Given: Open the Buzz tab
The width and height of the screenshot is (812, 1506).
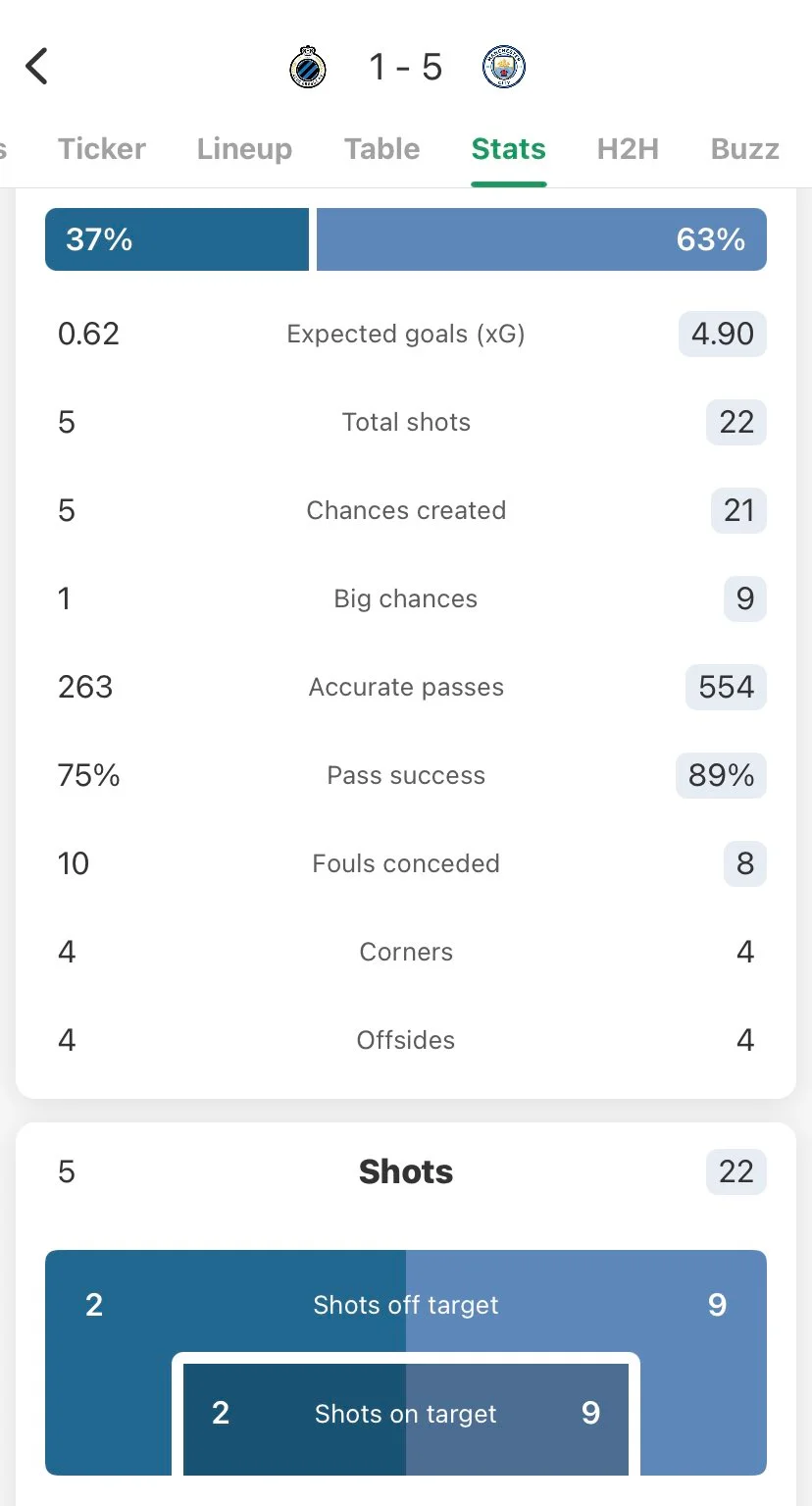Looking at the screenshot, I should pyautogui.click(x=744, y=149).
